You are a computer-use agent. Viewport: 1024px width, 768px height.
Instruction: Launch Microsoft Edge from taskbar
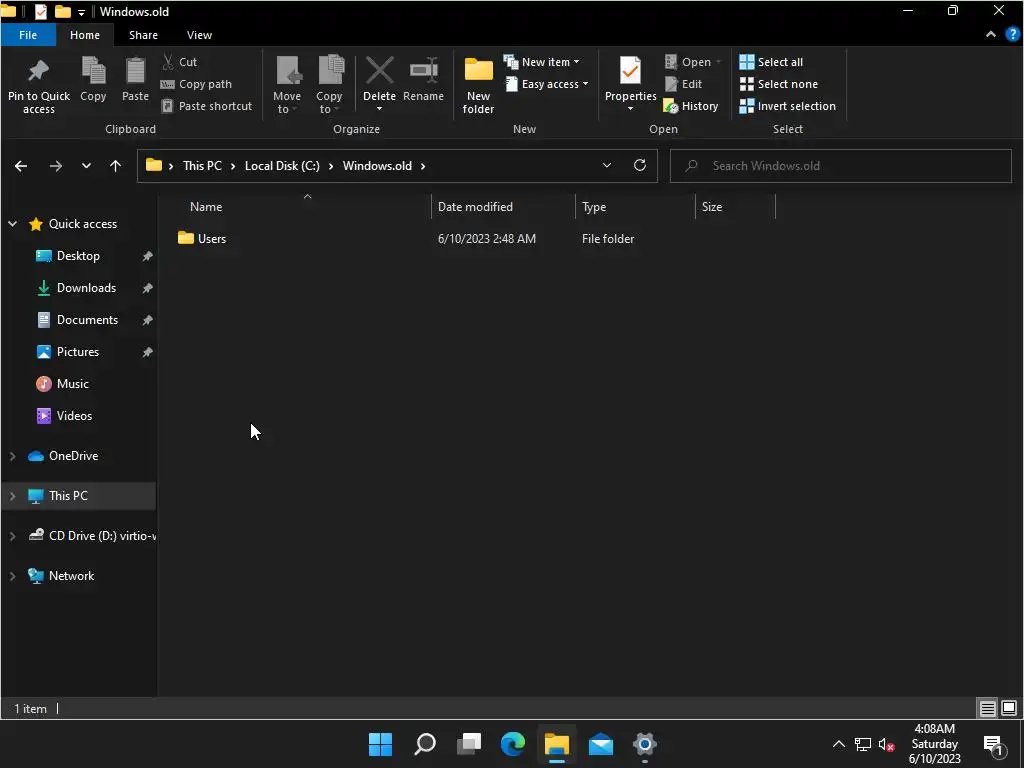(x=513, y=744)
